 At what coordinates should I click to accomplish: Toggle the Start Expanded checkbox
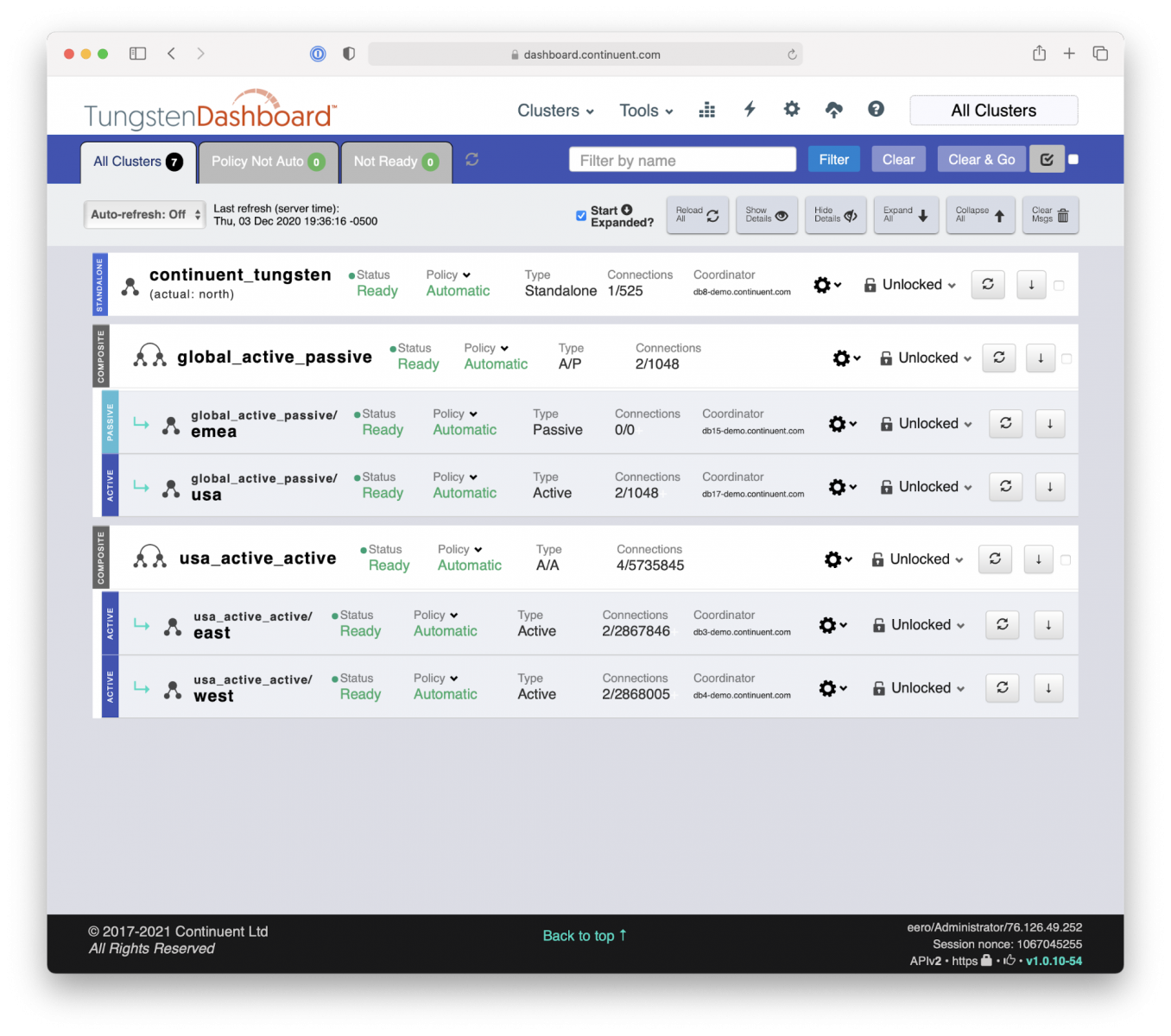coord(581,216)
